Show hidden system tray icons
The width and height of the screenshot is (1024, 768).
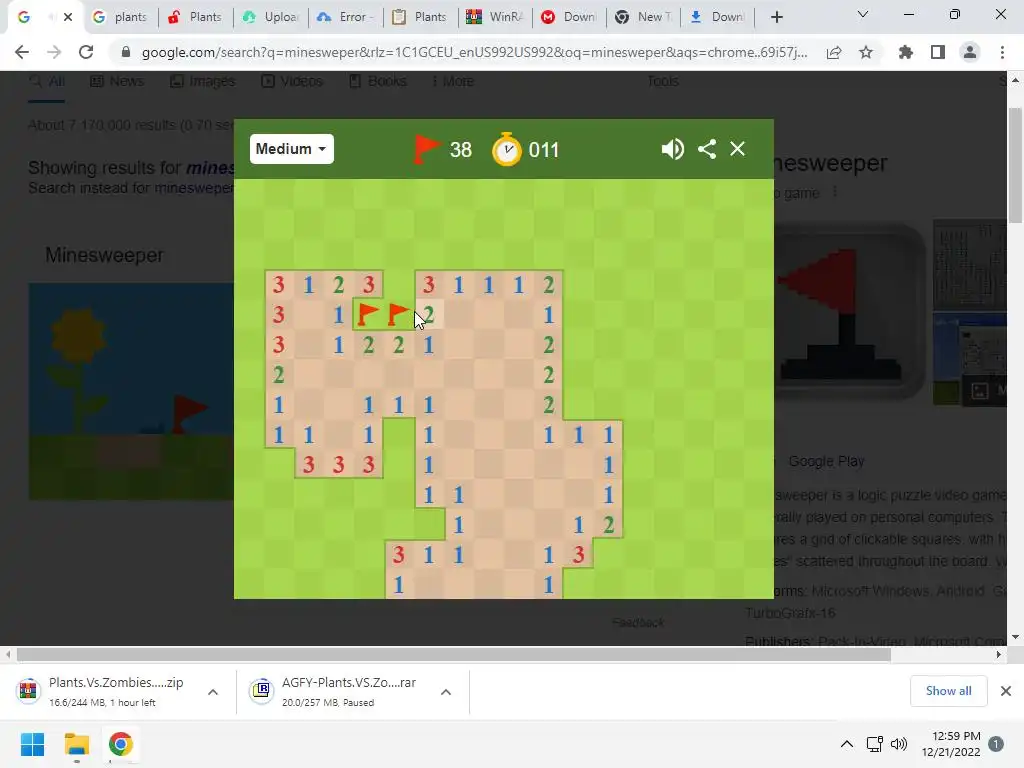(x=846, y=744)
